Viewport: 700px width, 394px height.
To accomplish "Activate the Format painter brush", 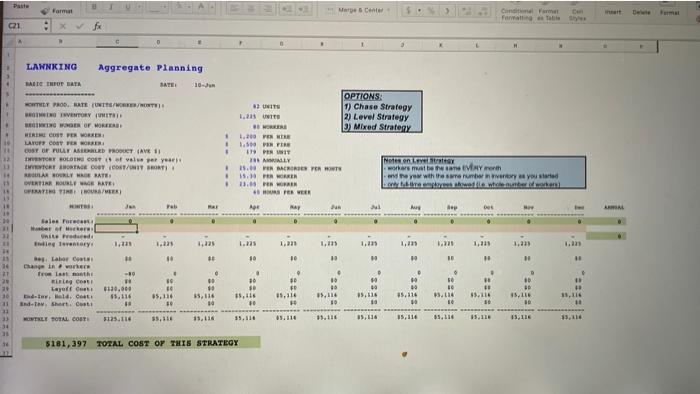I will coord(57,11).
